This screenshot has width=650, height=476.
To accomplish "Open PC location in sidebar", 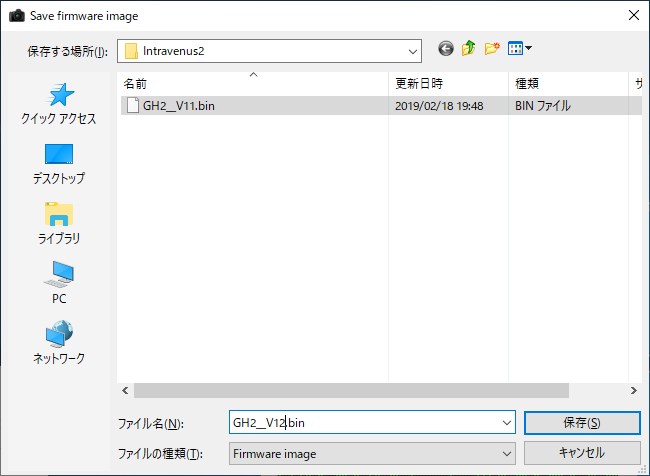I will coord(59,283).
